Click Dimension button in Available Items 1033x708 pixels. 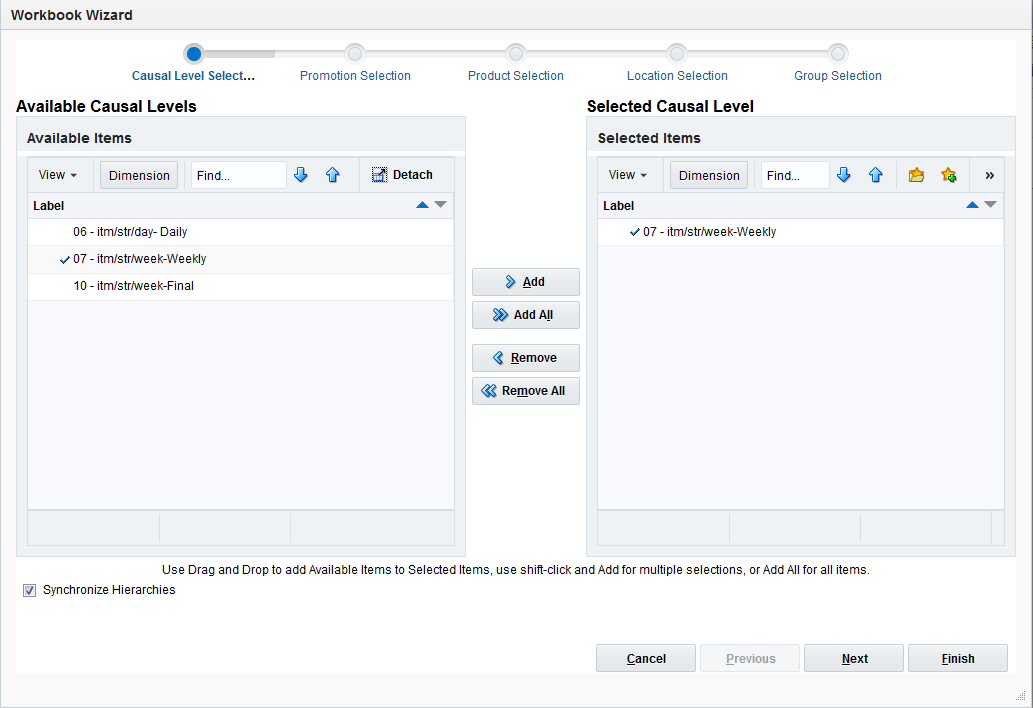point(139,175)
